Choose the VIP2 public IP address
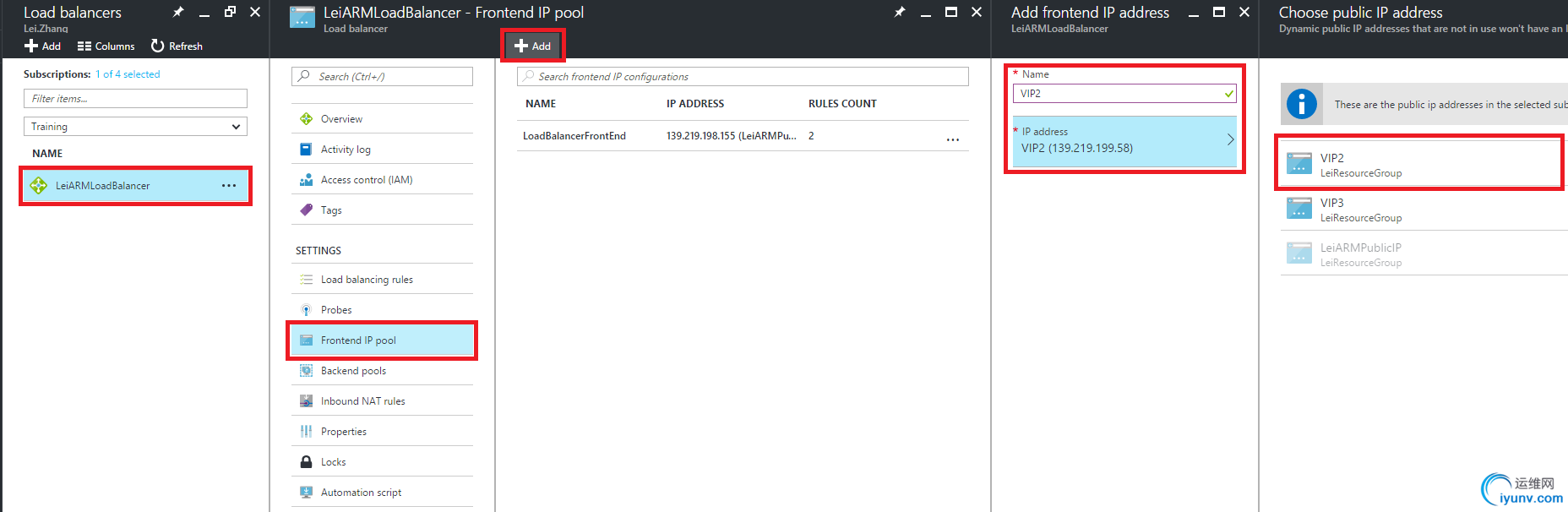 (1420, 165)
